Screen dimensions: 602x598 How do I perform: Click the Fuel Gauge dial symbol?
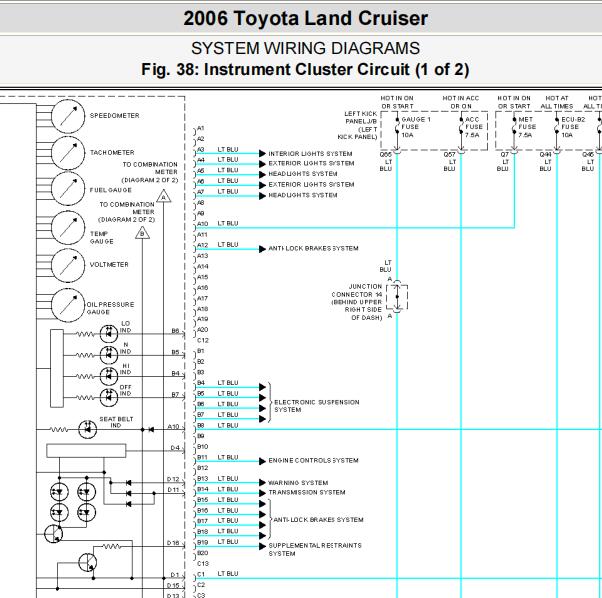(x=68, y=188)
